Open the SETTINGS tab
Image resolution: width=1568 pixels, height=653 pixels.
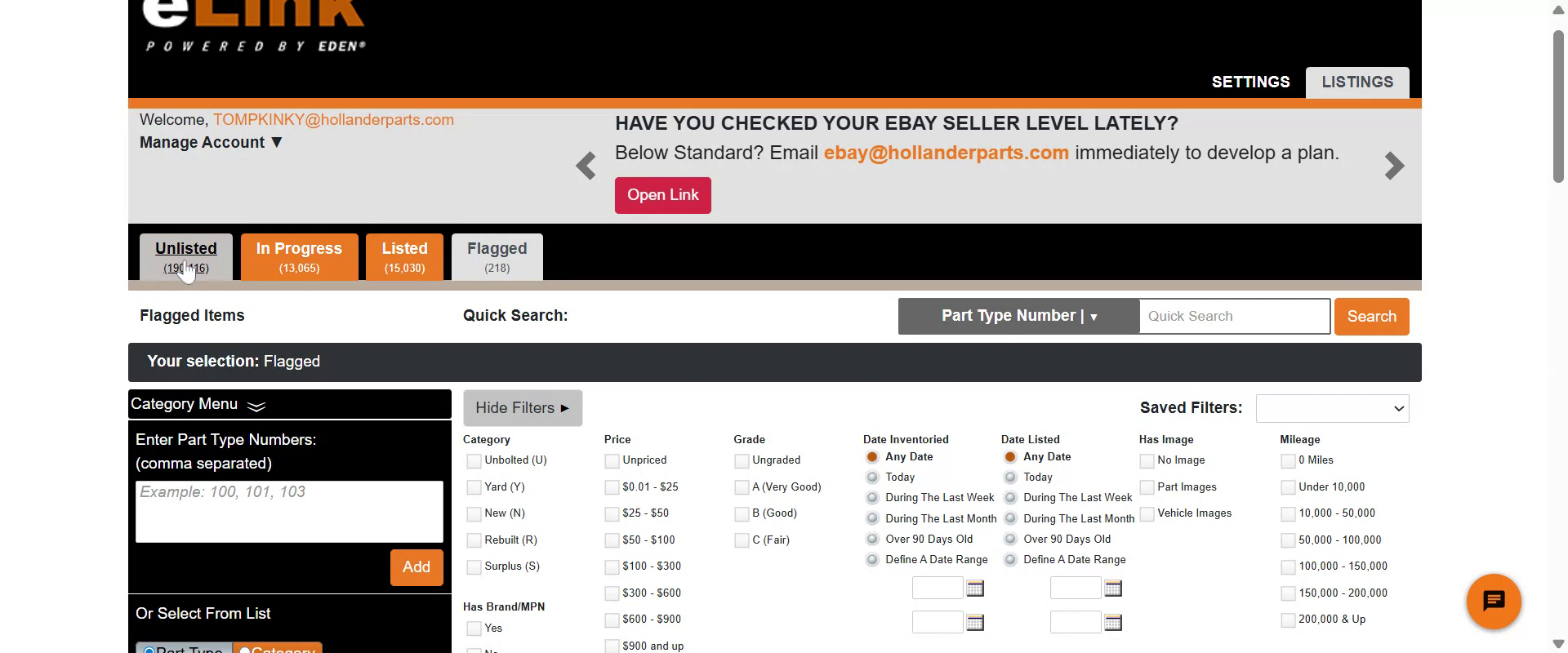[x=1250, y=82]
